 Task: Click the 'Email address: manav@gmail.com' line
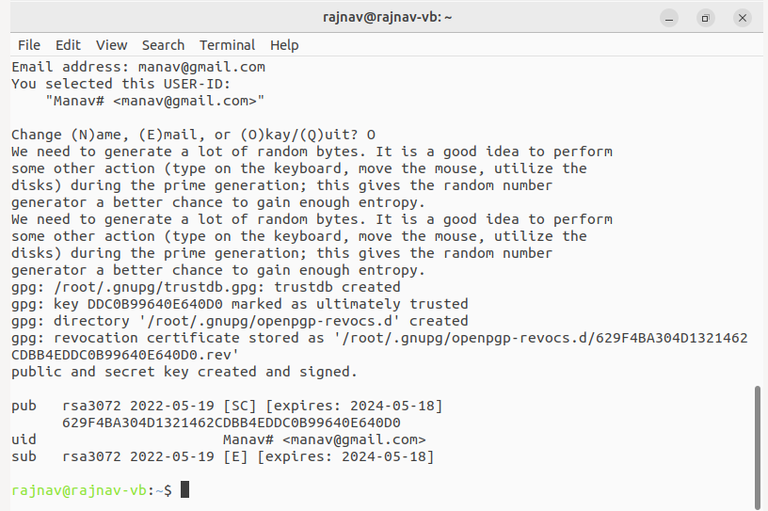pos(138,67)
